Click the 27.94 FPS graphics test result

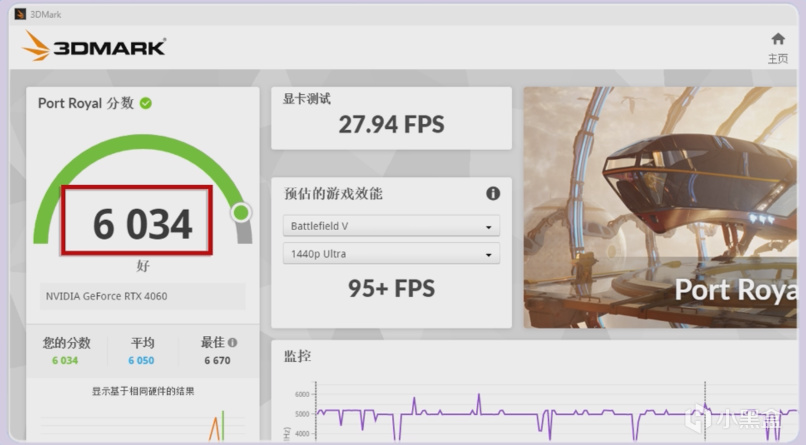point(391,124)
